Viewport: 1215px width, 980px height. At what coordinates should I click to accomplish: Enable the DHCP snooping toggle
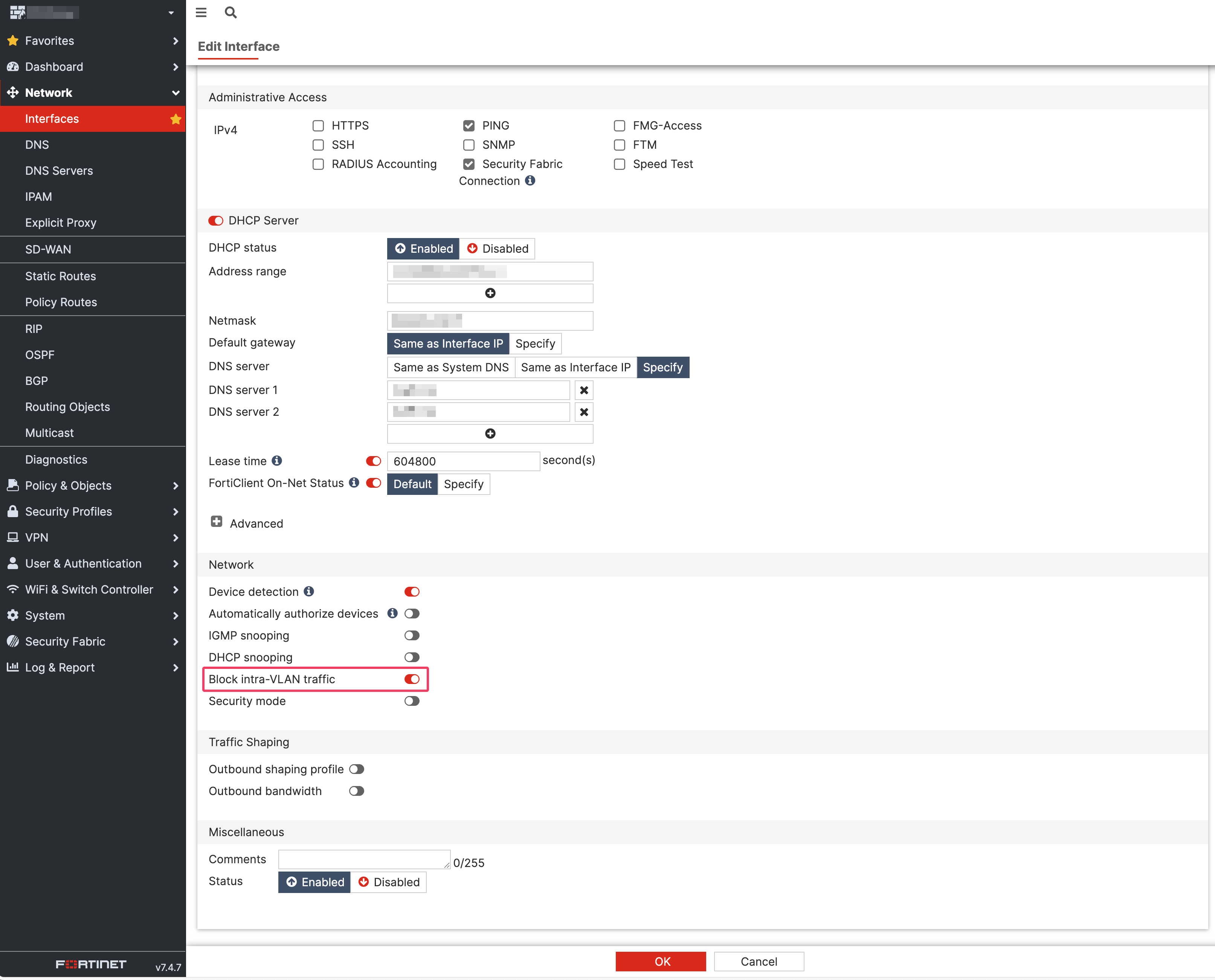point(412,657)
